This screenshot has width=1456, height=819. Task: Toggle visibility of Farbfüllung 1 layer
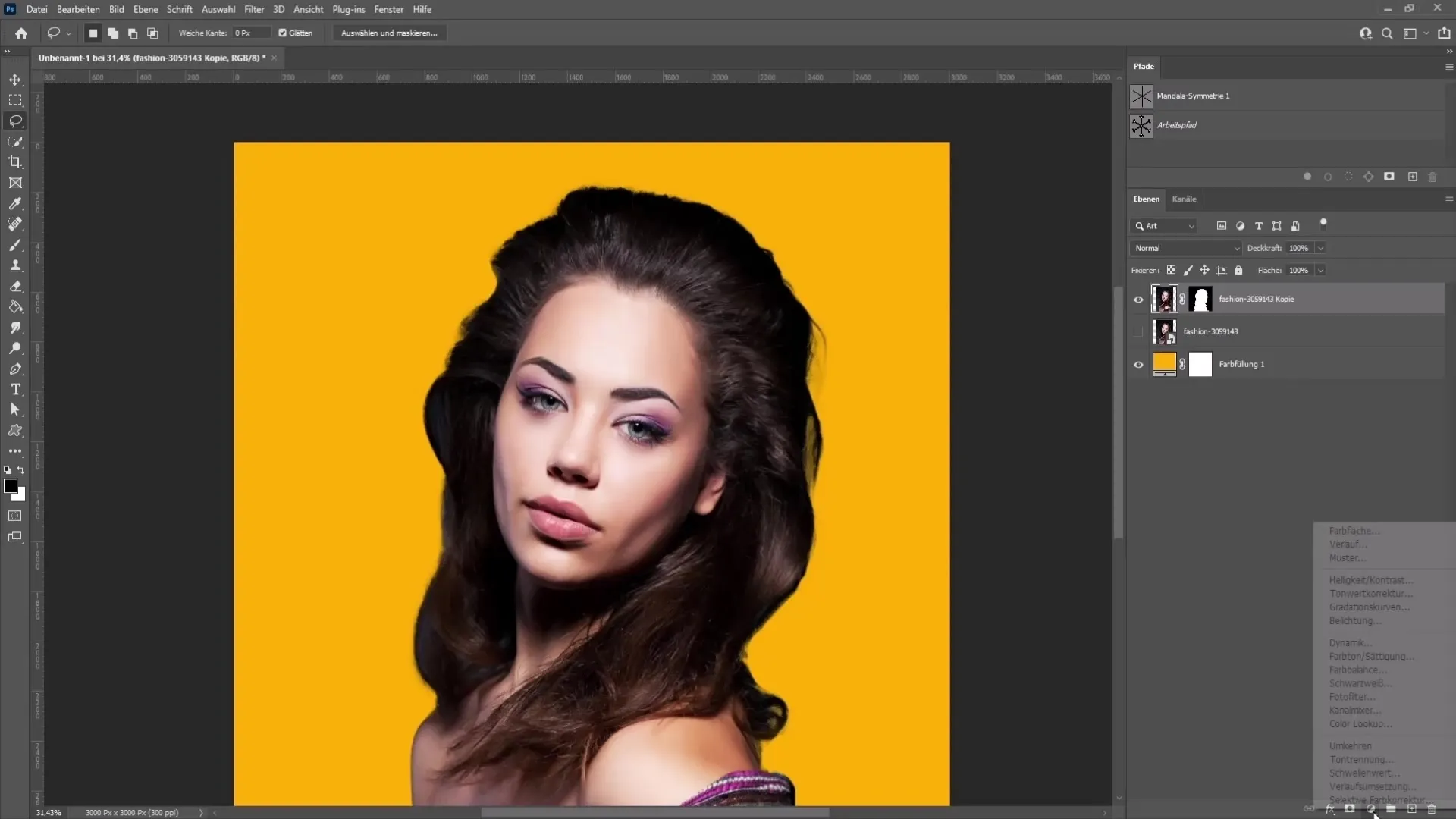1138,364
